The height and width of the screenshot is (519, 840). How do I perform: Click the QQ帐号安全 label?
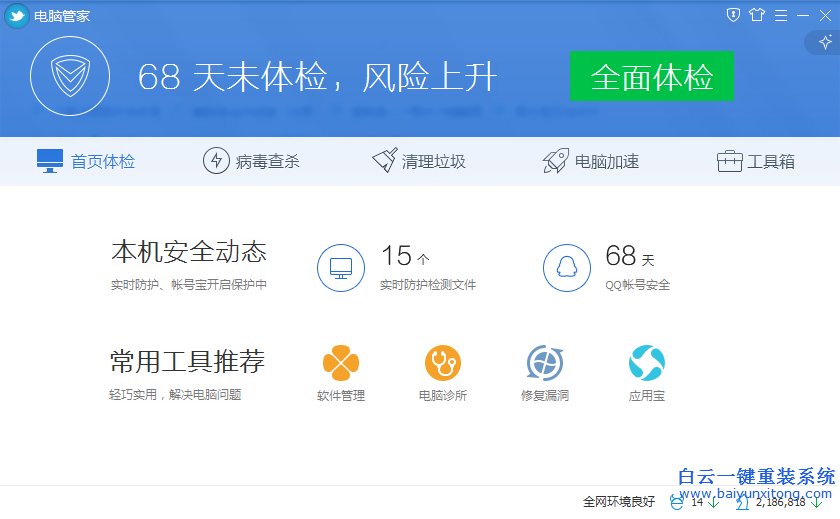coord(638,285)
